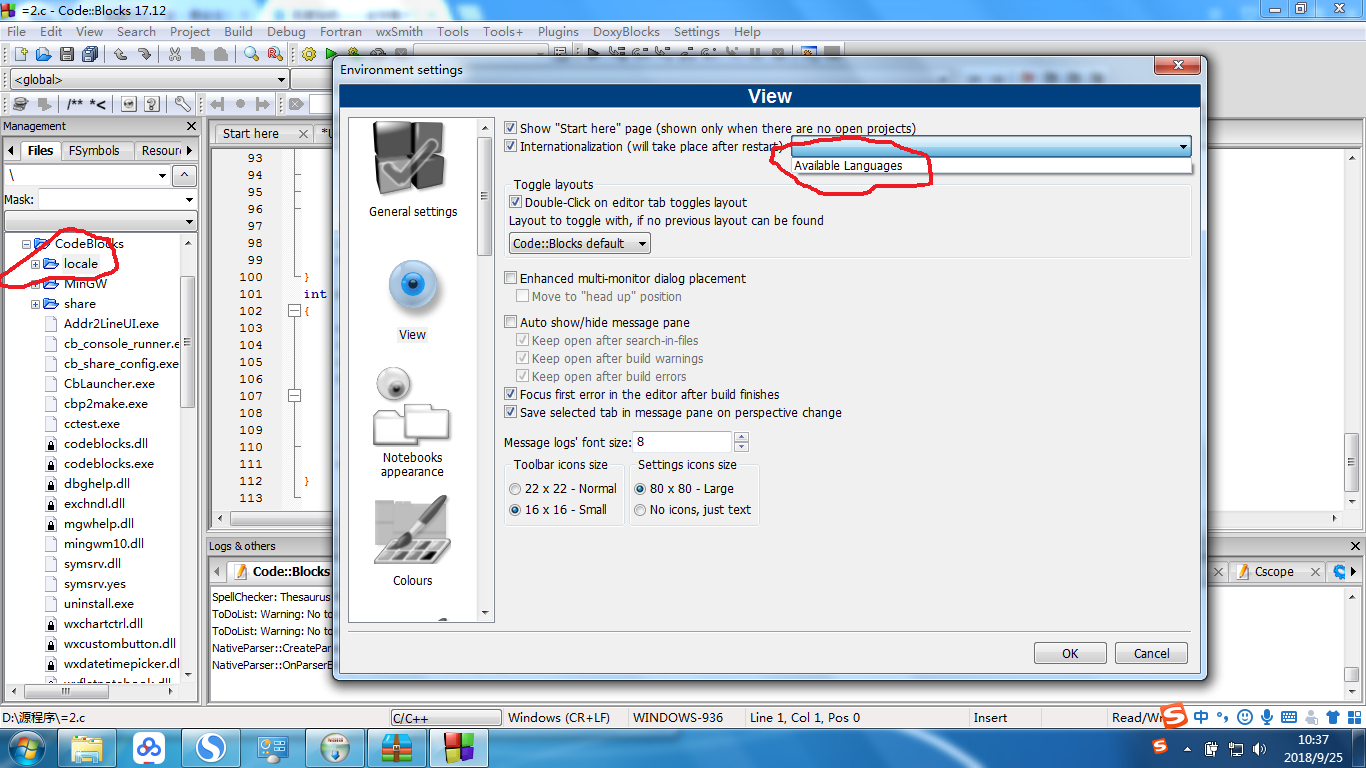
Task: Select No icons, just text option
Action: click(640, 509)
